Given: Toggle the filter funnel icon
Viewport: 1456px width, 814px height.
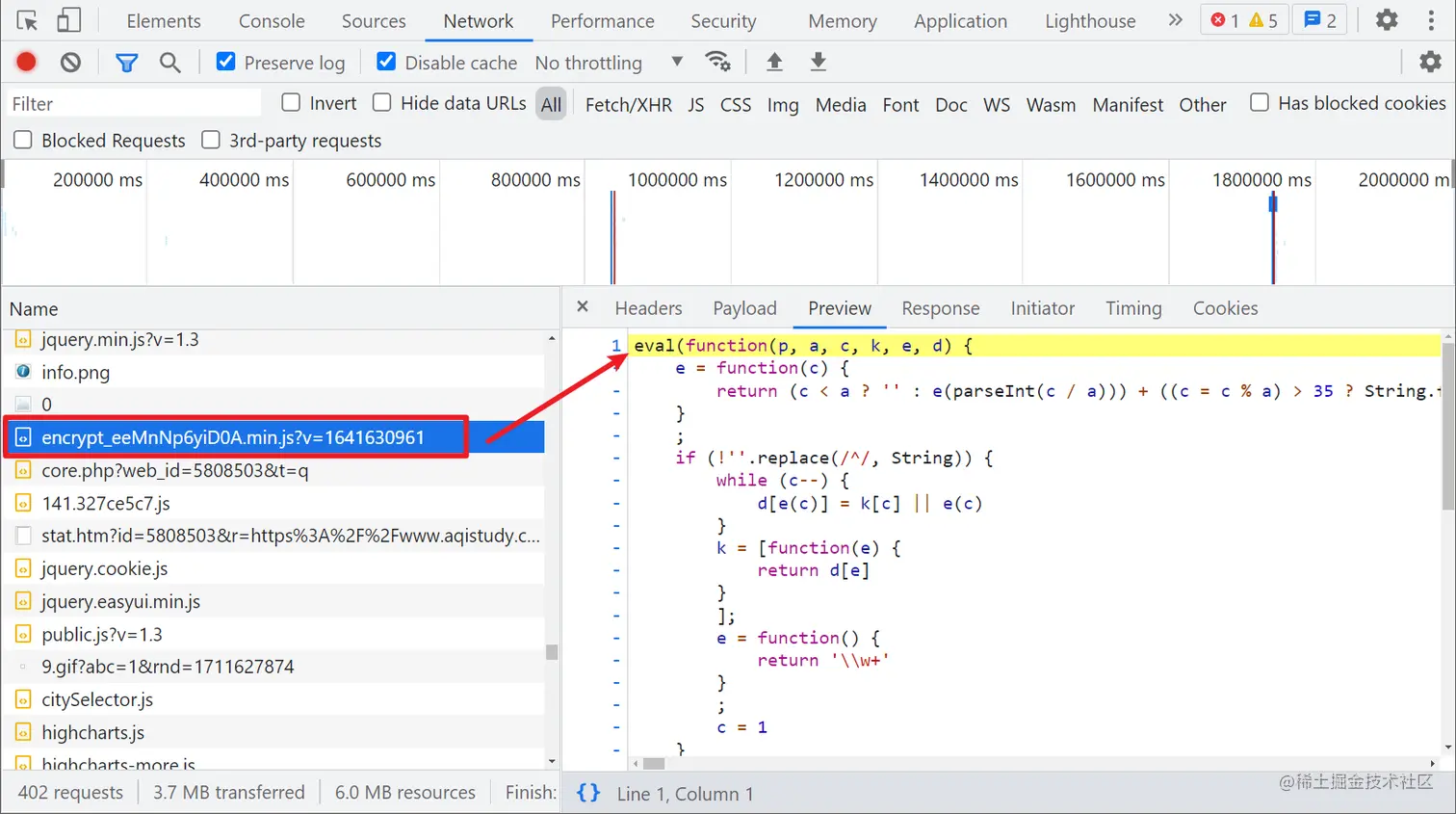Looking at the screenshot, I should click(126, 63).
